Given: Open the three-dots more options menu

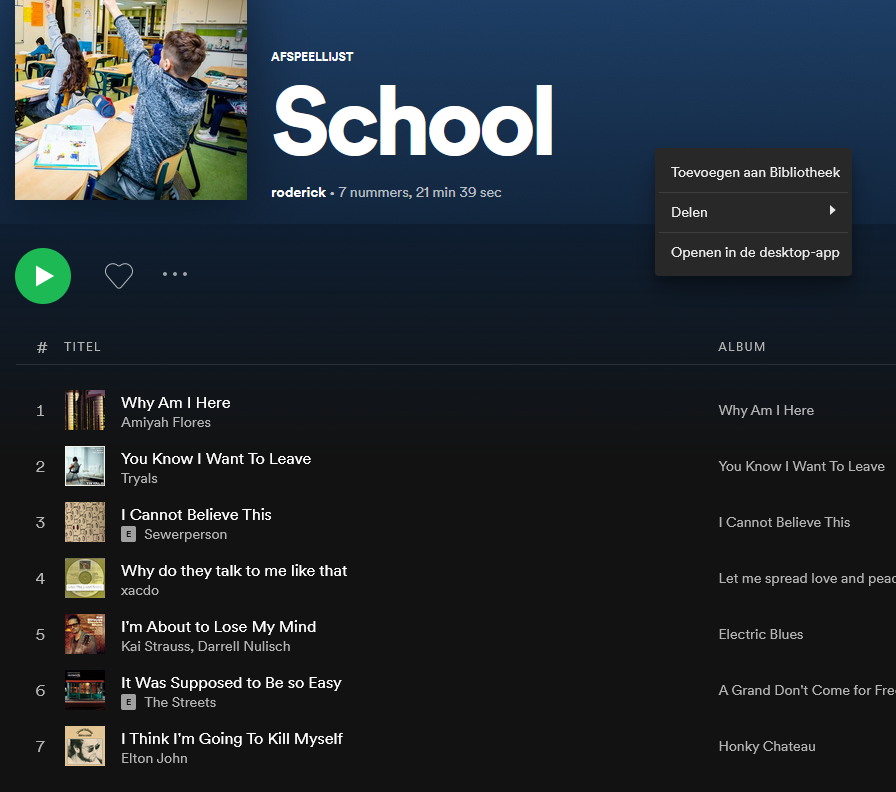Looking at the screenshot, I should [x=175, y=274].
